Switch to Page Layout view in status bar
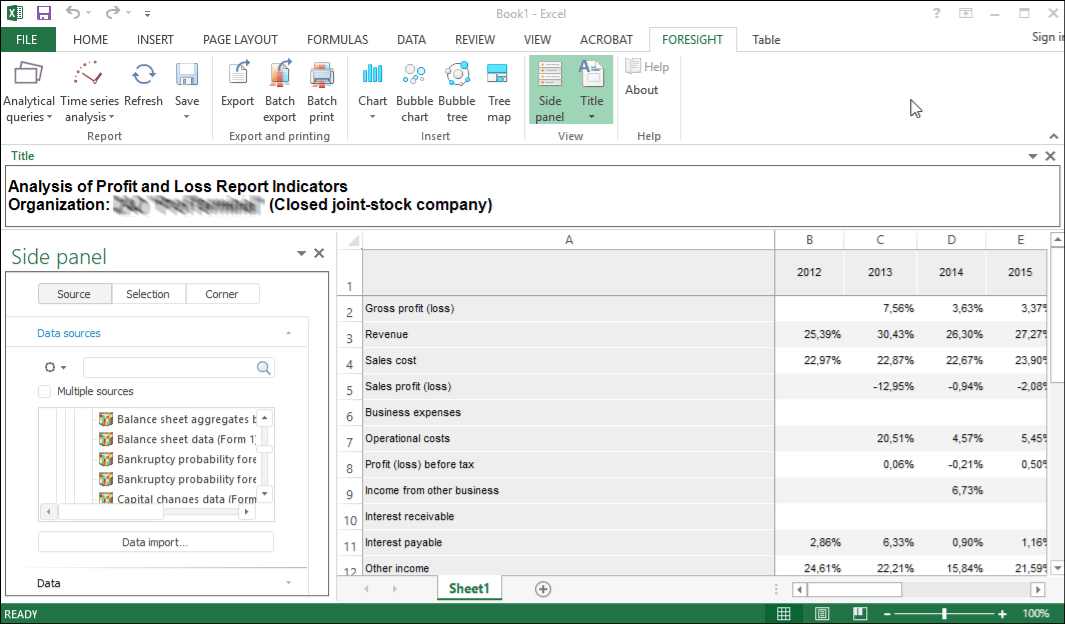Screen dimensions: 1065x624 pos(822,614)
